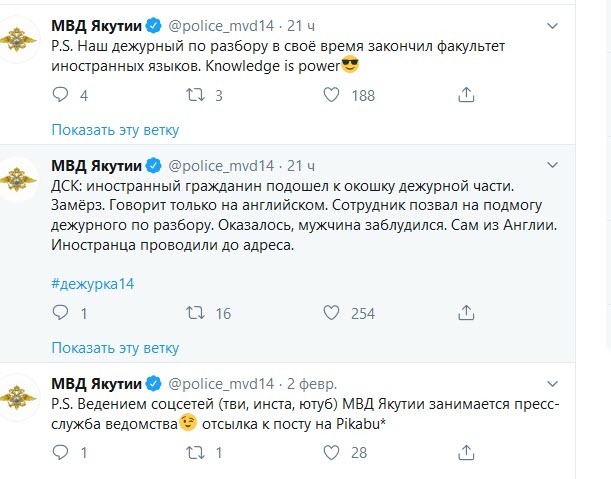The width and height of the screenshot is (611, 479).
Task: Share the #дежурка14 tweet
Action: click(465, 313)
